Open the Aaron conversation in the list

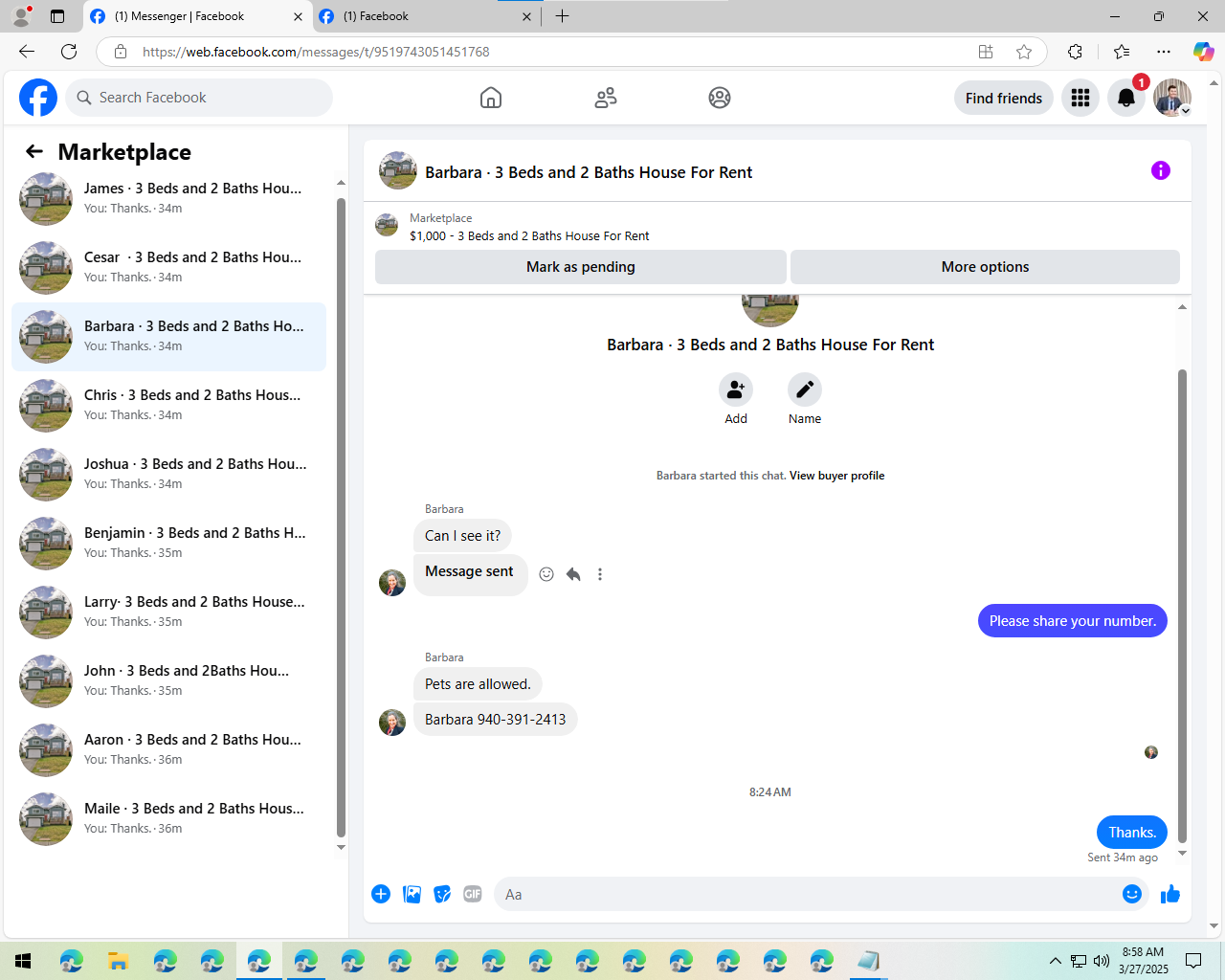click(x=168, y=750)
